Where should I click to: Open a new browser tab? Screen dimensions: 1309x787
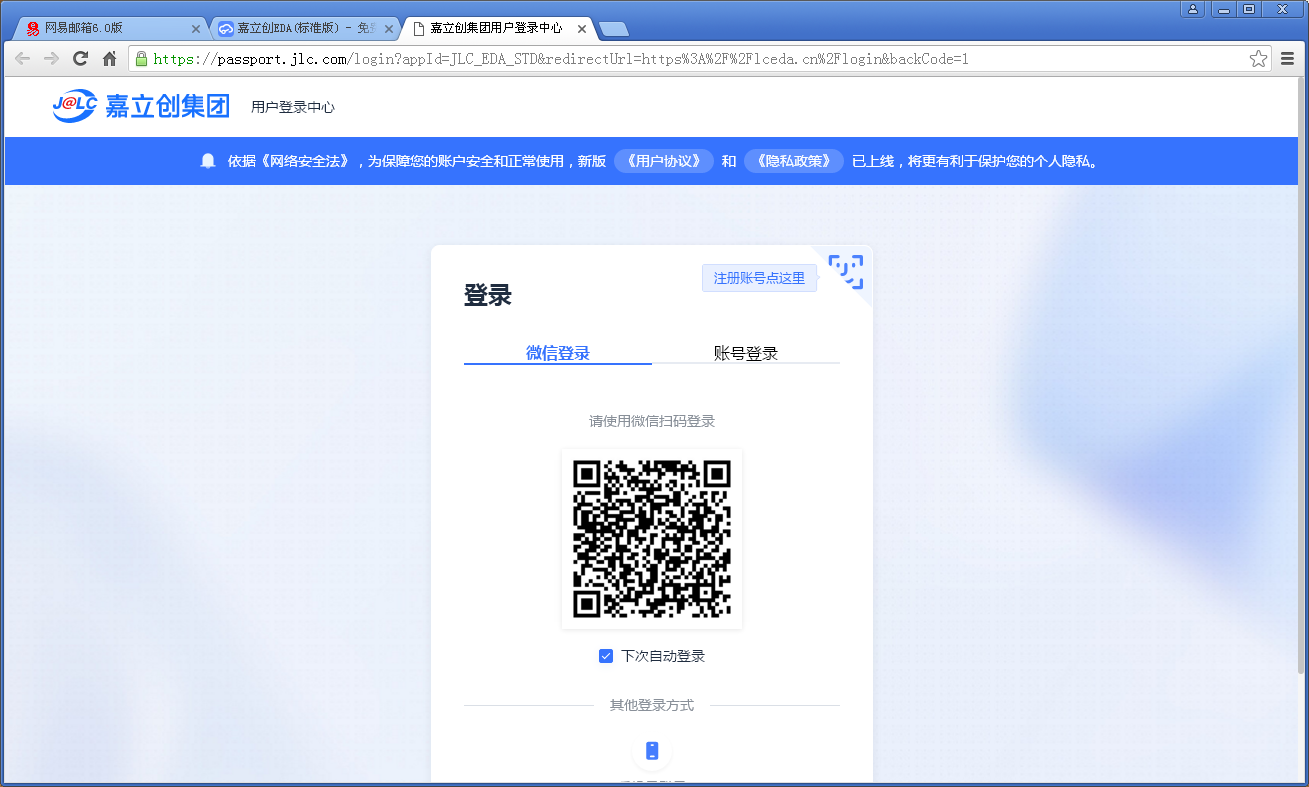point(613,29)
